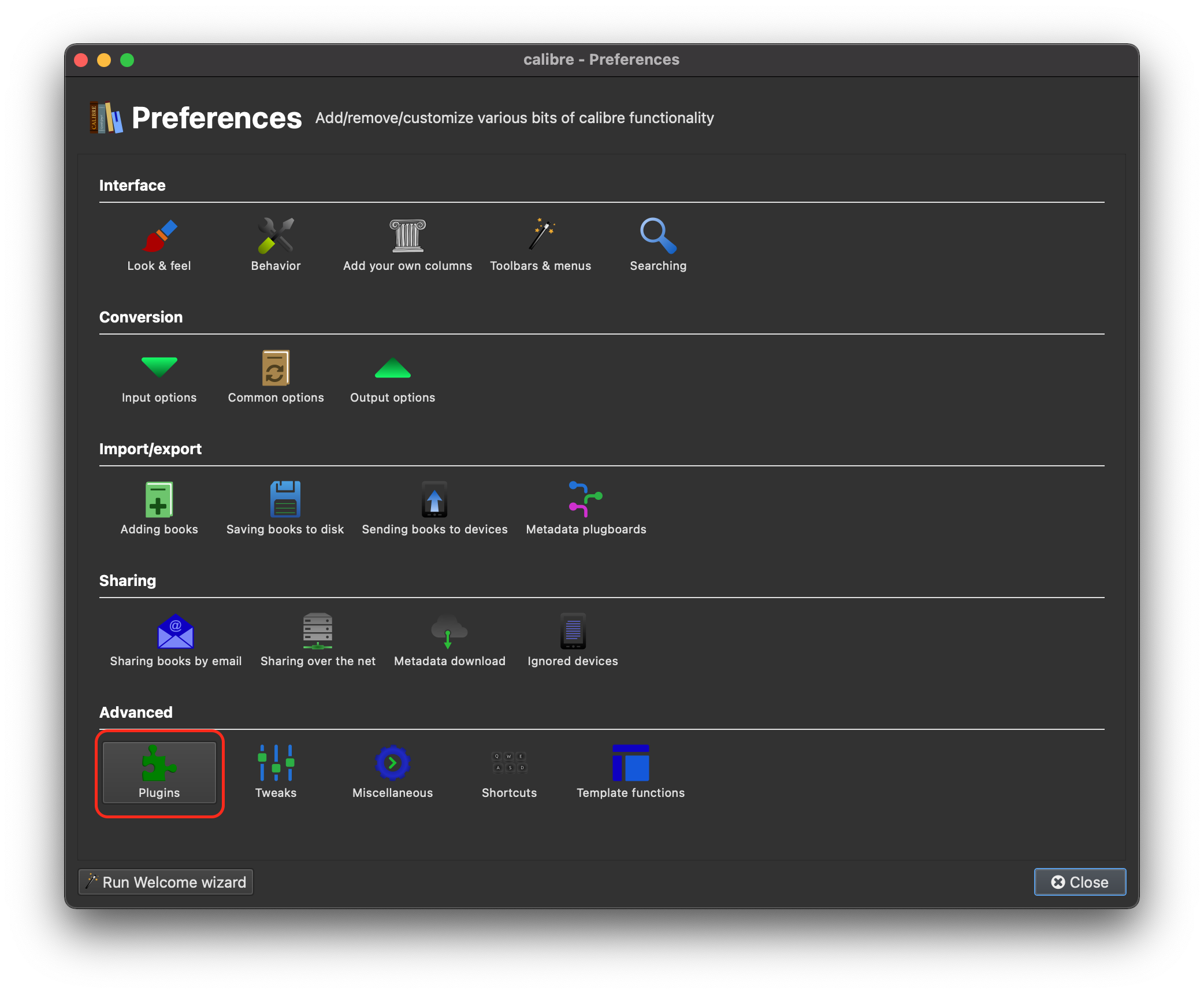This screenshot has width=1204, height=994.
Task: Select Add your own columns
Action: 407,244
